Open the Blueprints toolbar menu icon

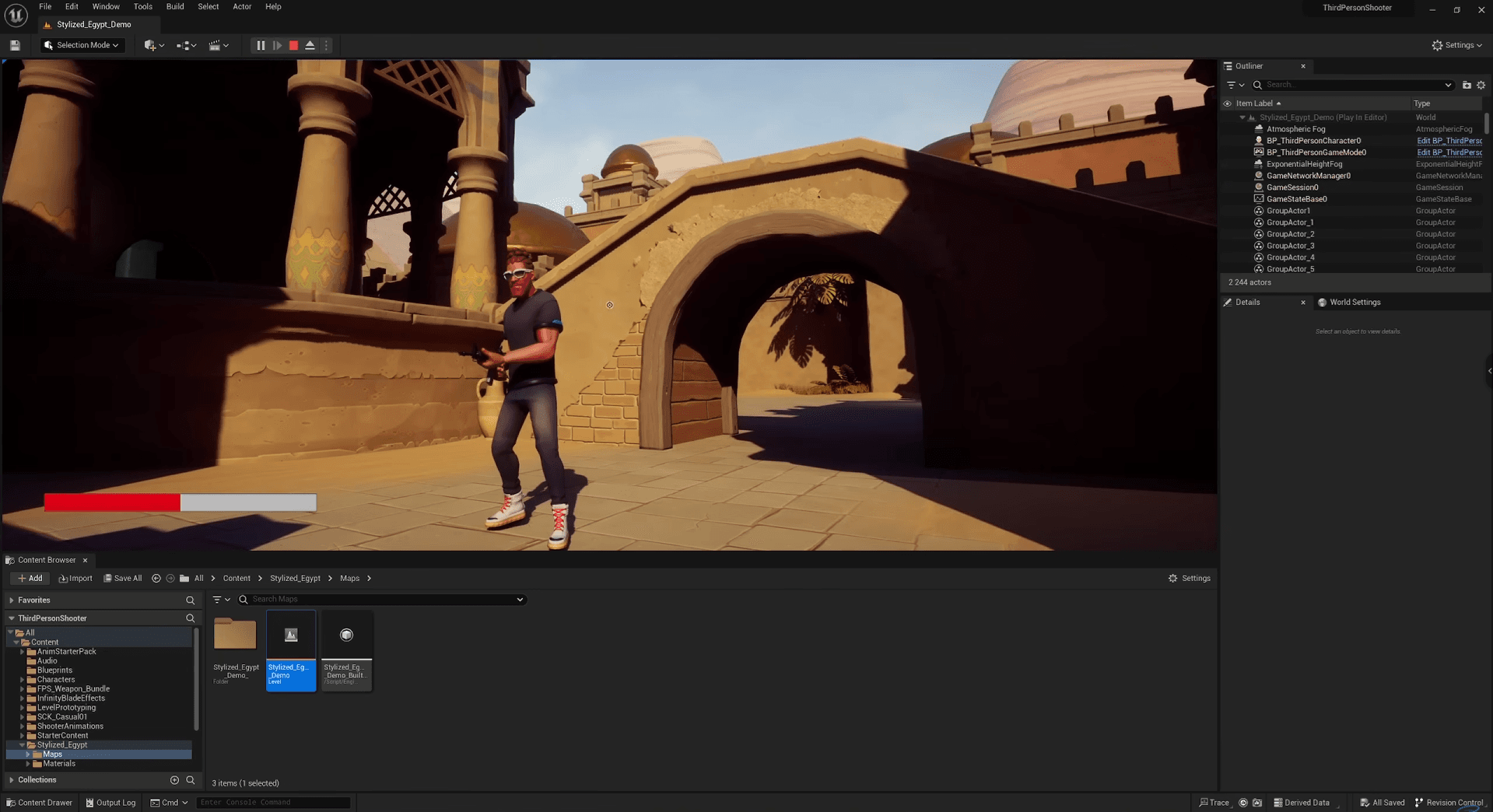pyautogui.click(x=185, y=46)
